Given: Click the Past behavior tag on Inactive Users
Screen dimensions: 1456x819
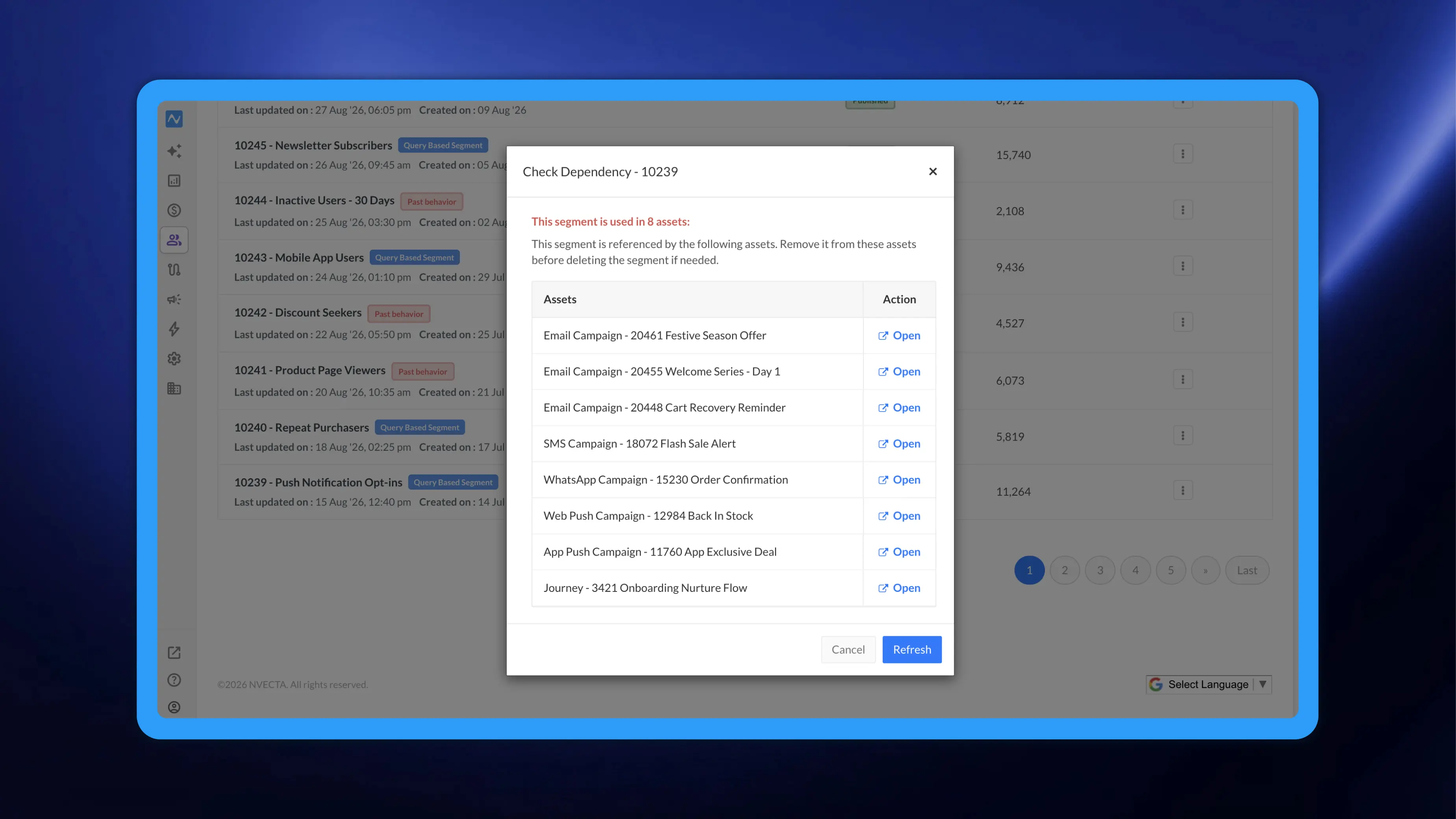Looking at the screenshot, I should (x=432, y=202).
